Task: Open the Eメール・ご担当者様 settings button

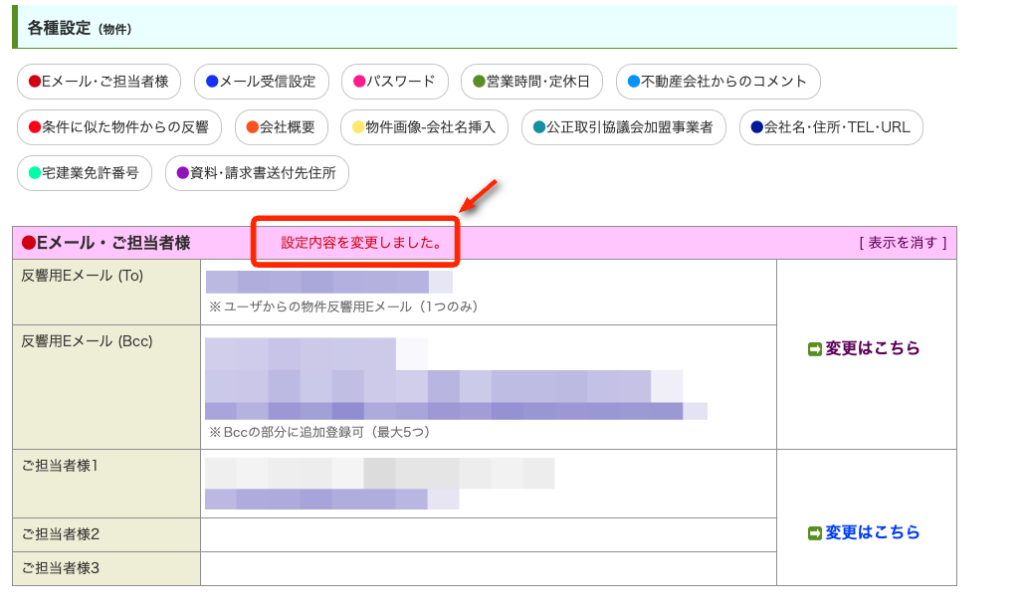Action: [x=99, y=82]
